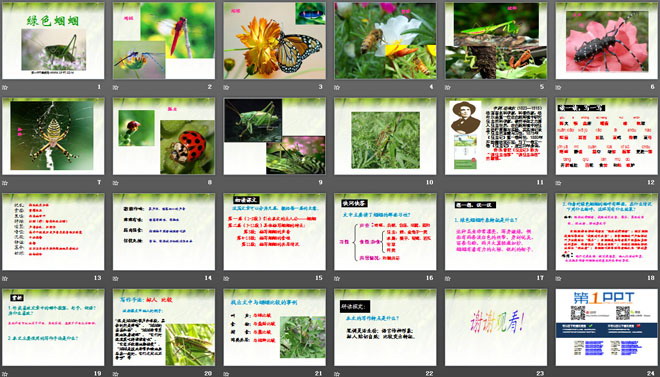Select slide 11 with author portrait
This screenshot has width=660, height=377.
pos(496,136)
